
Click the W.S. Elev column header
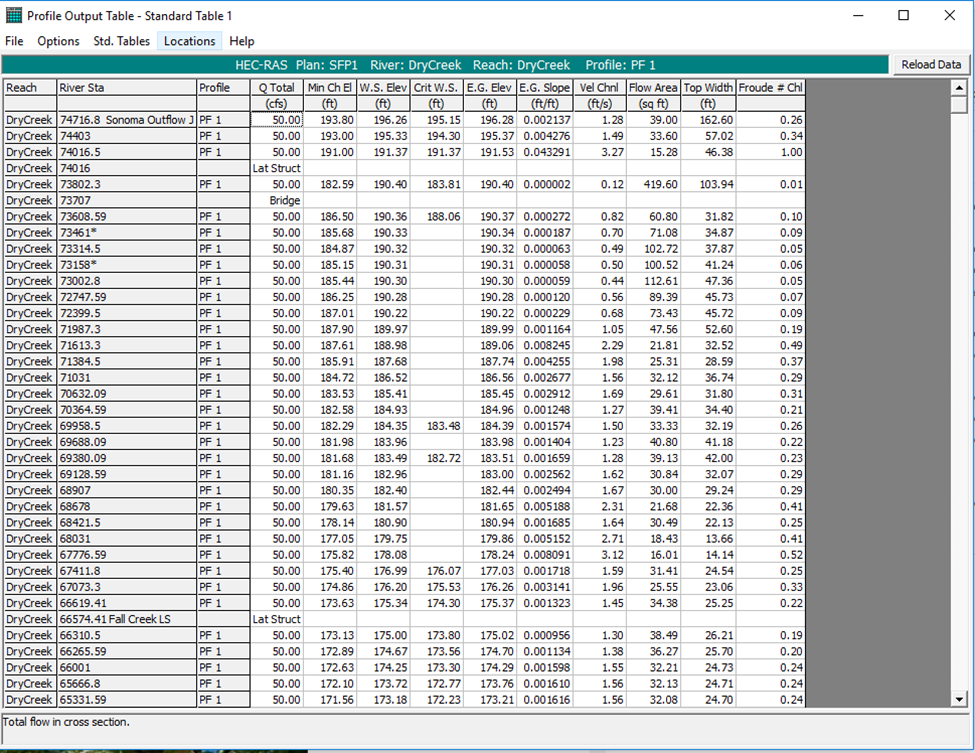(x=383, y=88)
